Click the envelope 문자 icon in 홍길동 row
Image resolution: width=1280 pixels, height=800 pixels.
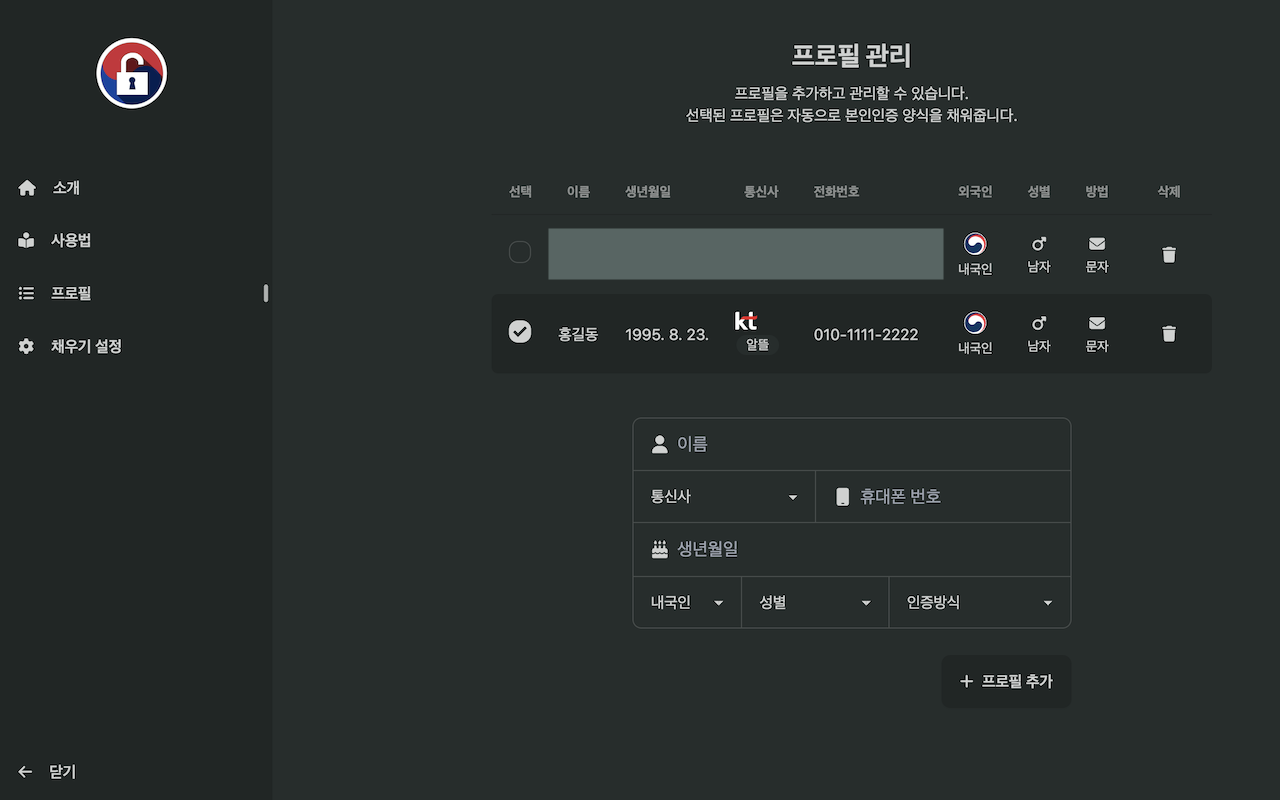pos(1097,324)
